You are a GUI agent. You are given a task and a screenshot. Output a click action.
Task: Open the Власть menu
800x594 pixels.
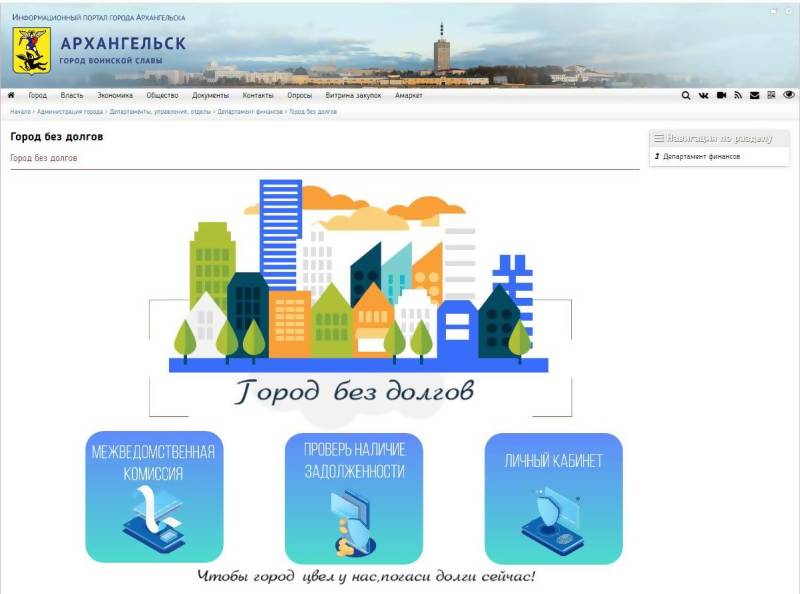pyautogui.click(x=72, y=96)
